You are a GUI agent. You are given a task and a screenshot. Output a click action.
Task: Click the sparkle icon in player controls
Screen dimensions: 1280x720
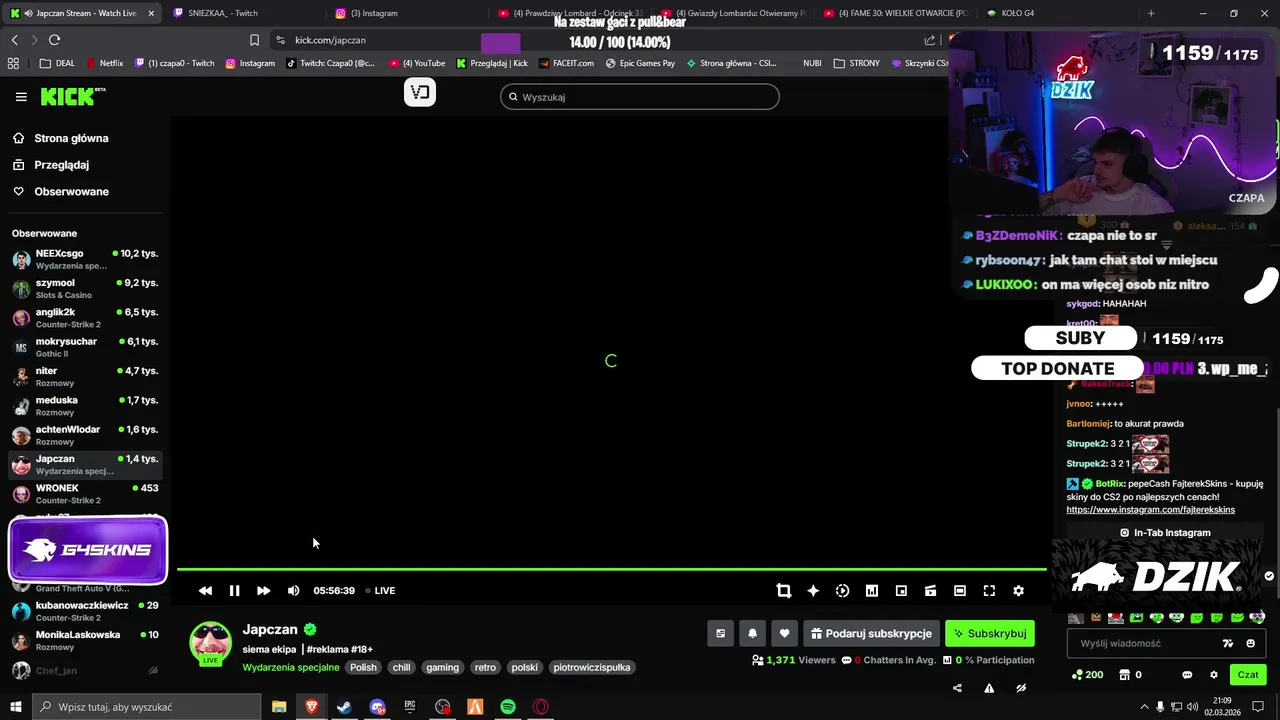click(x=813, y=591)
